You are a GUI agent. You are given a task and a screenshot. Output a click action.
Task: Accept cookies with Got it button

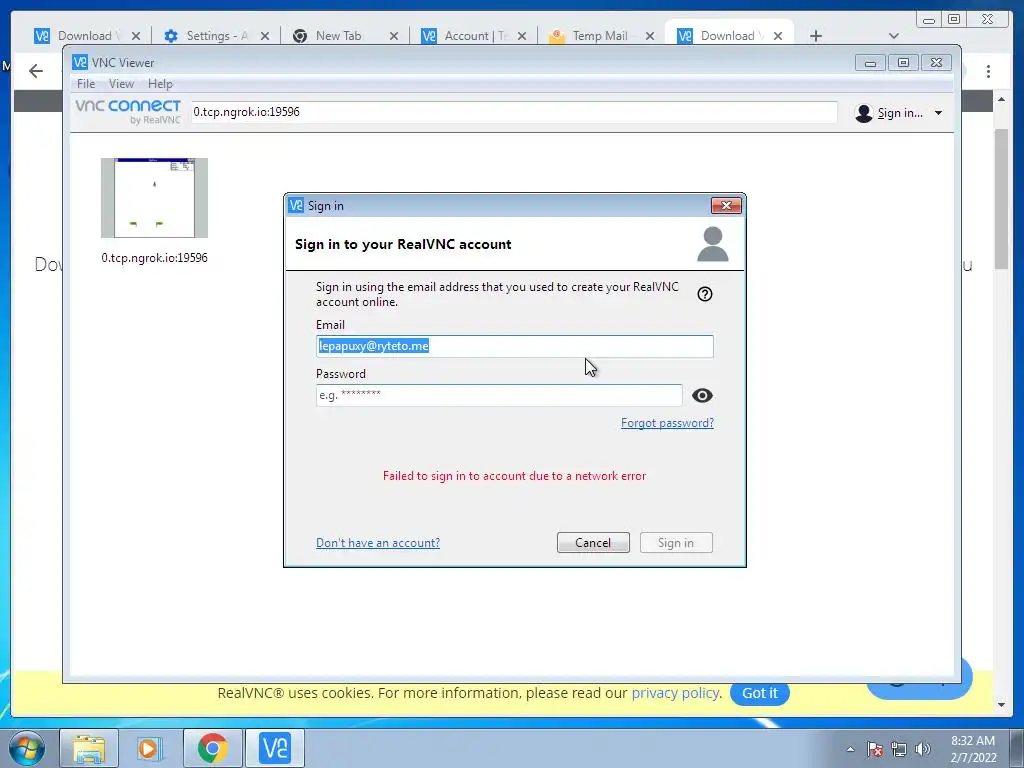tap(760, 693)
